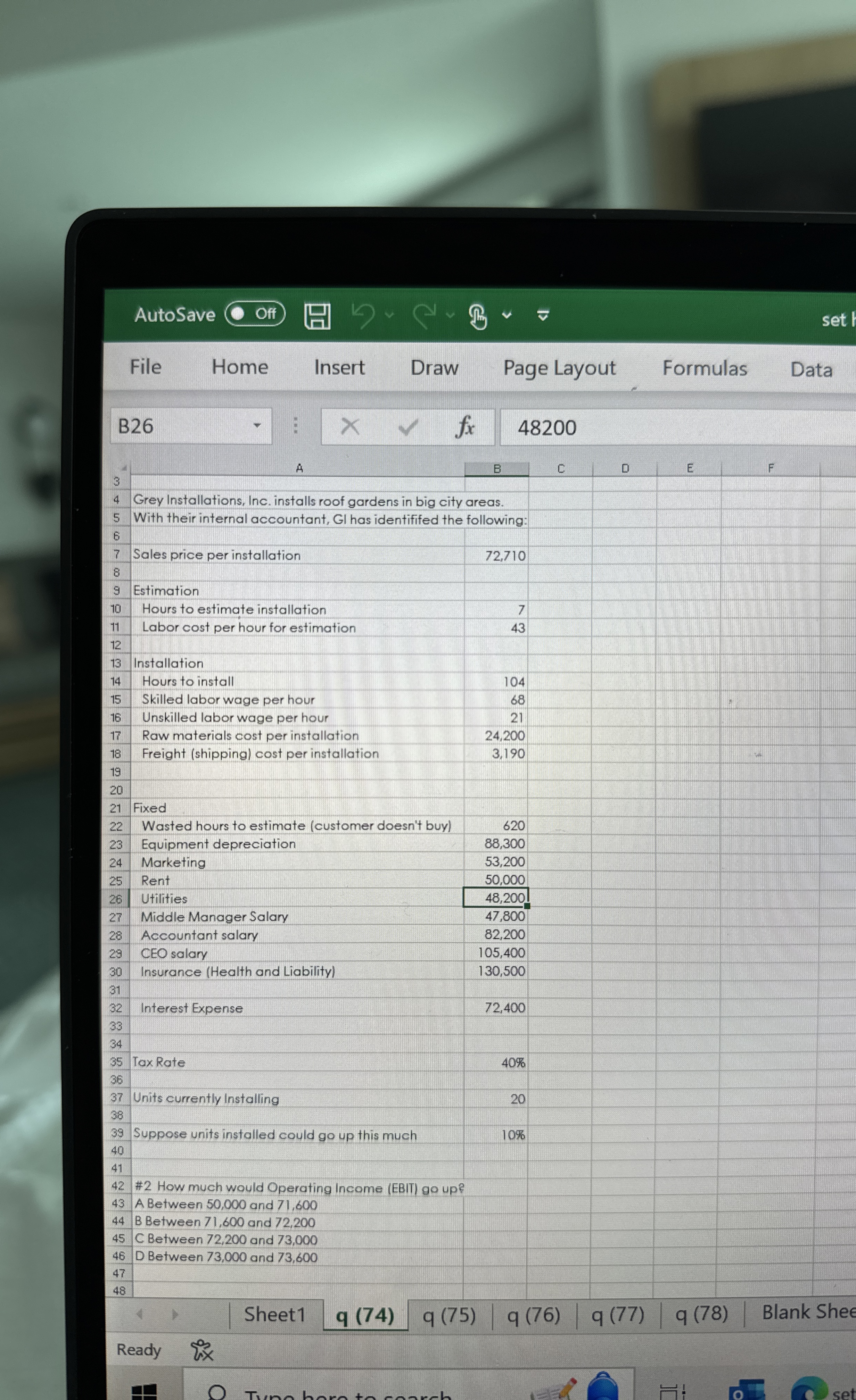Open the Insert Function fx dialog
This screenshot has height=1400, width=856.
465,427
